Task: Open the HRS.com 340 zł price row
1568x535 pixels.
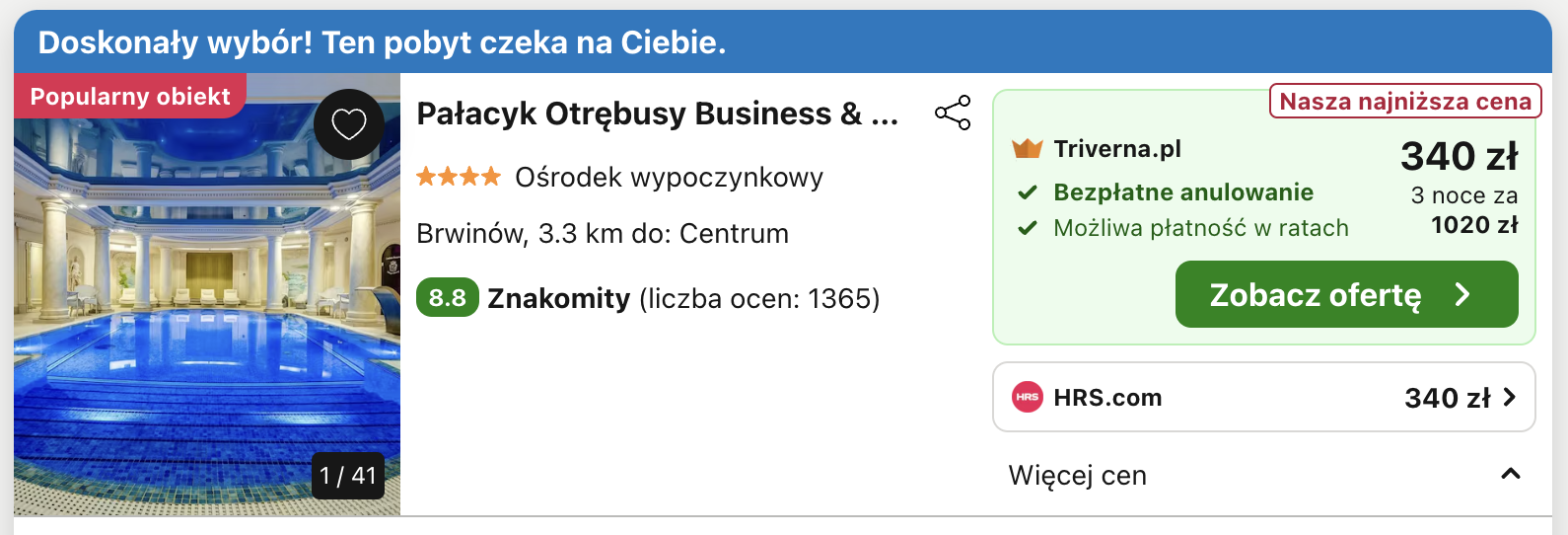Action: (1263, 397)
